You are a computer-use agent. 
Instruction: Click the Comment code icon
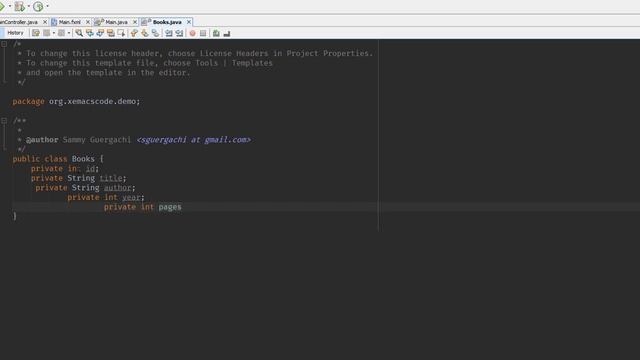point(216,33)
